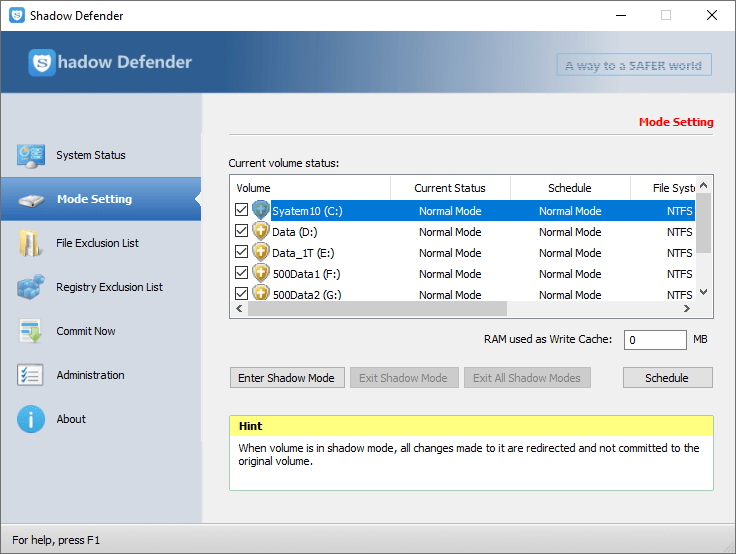
Task: Click the Mode Setting drive icon
Action: coord(31,200)
